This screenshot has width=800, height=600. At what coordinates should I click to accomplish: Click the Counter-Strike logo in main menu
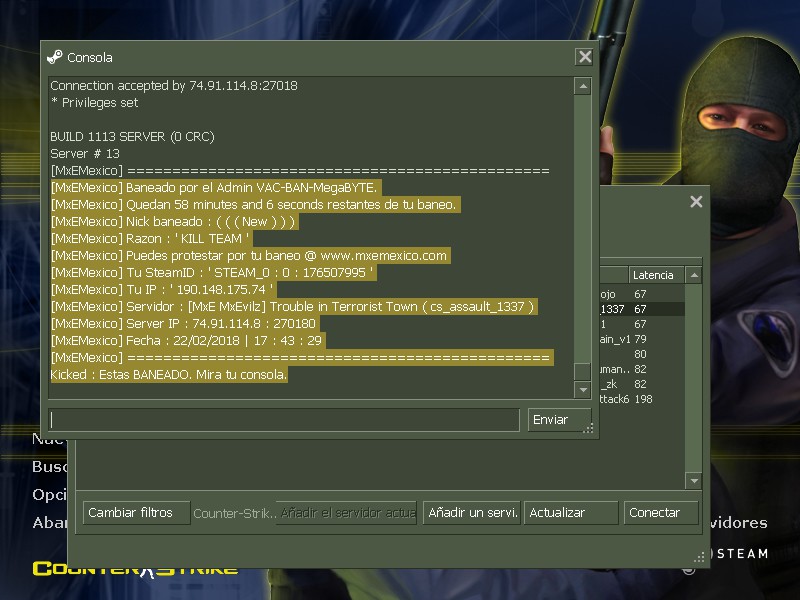click(135, 569)
